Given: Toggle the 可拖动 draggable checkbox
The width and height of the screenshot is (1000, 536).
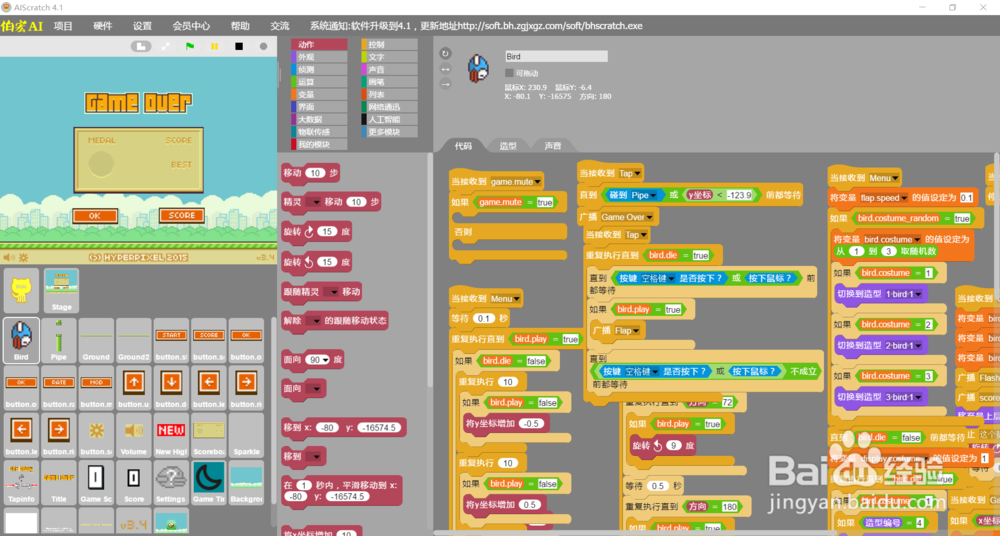Looking at the screenshot, I should [509, 73].
